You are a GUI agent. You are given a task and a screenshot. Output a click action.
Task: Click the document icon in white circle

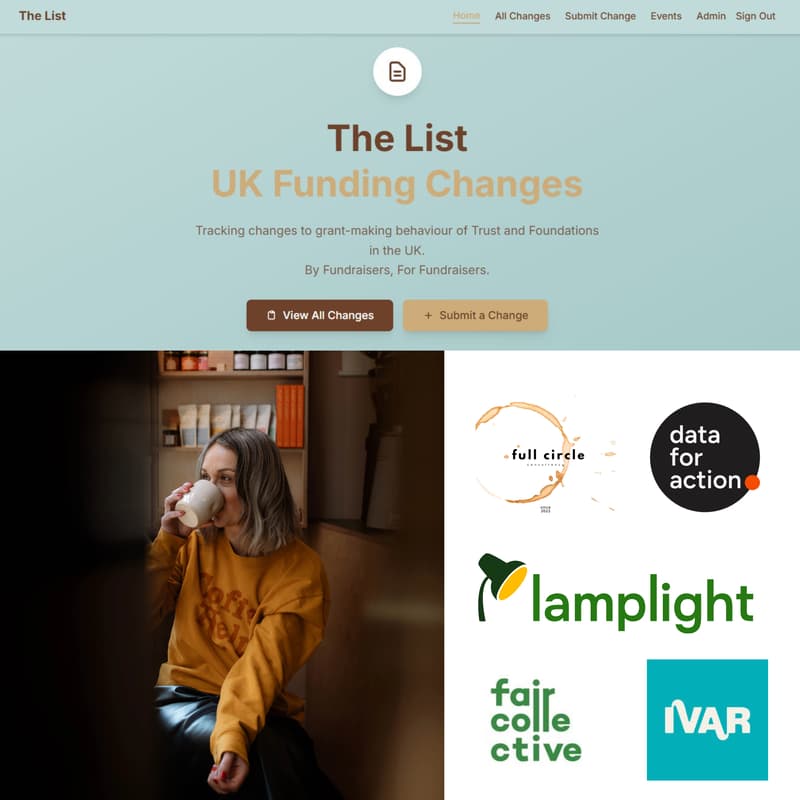tap(397, 71)
